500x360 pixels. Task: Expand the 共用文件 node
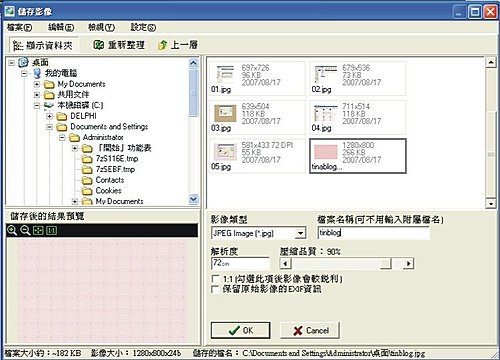click(37, 95)
